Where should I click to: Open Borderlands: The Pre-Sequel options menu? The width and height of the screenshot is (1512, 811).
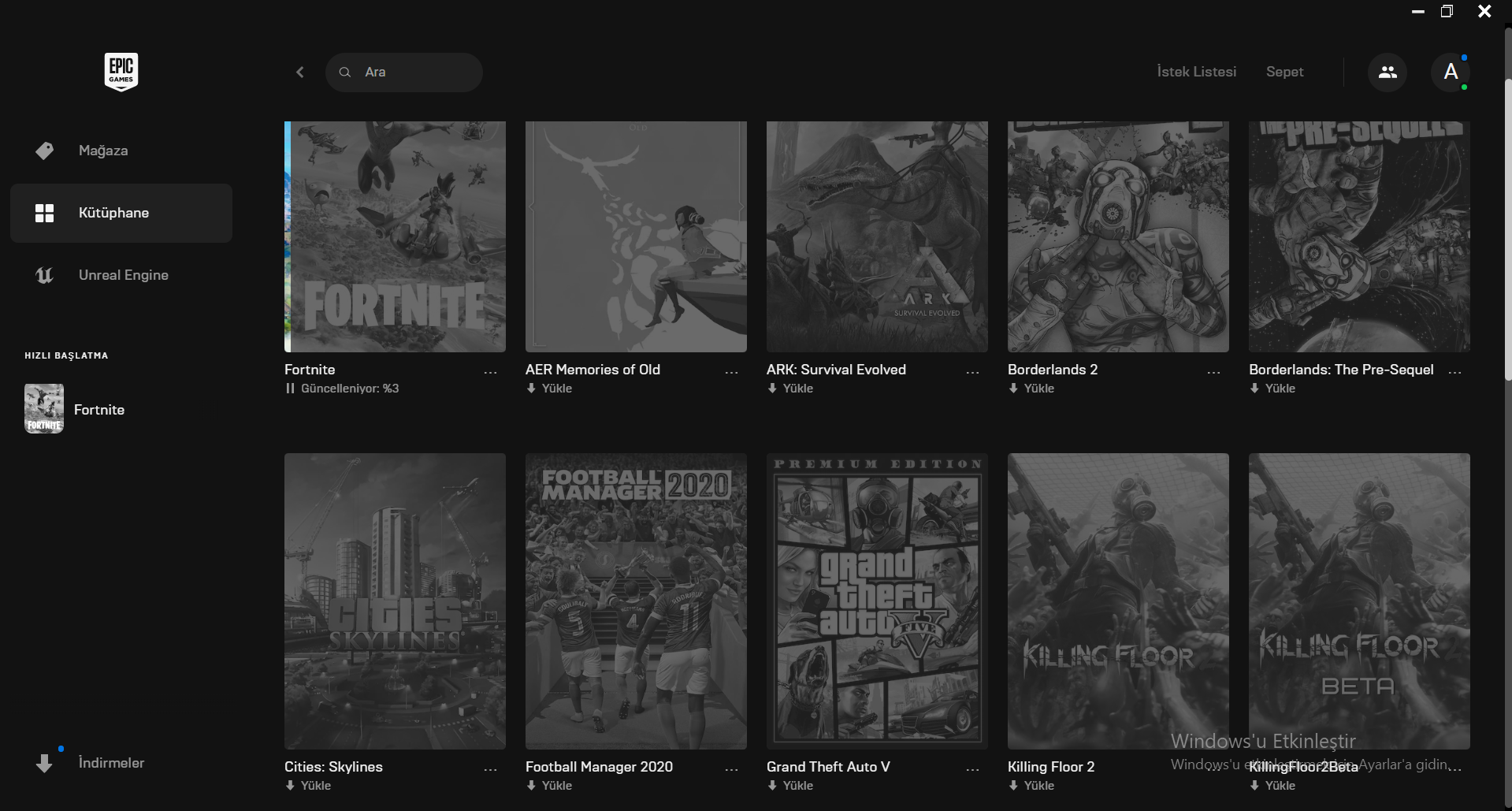click(1454, 372)
